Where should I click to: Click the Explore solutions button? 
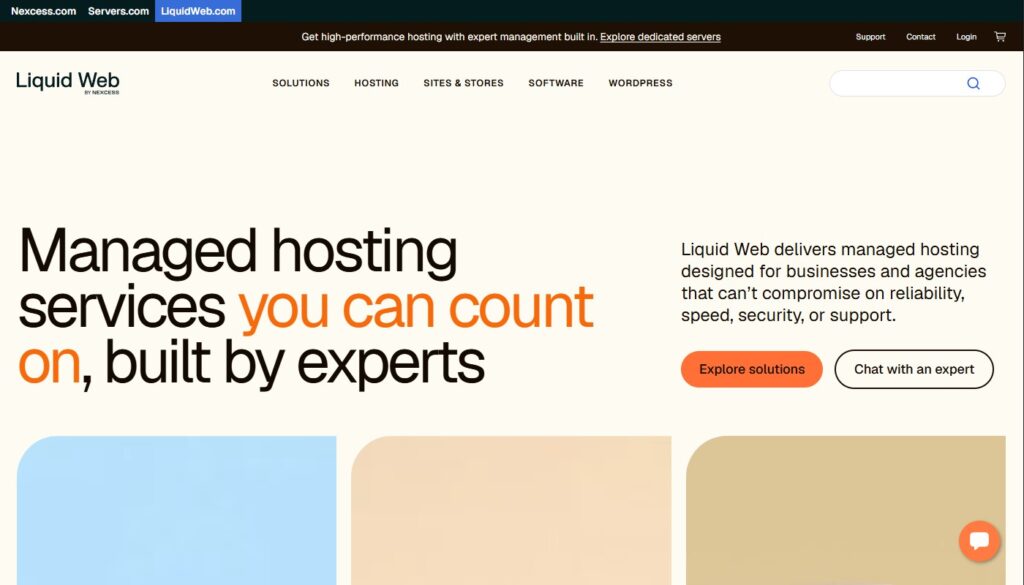pos(752,369)
